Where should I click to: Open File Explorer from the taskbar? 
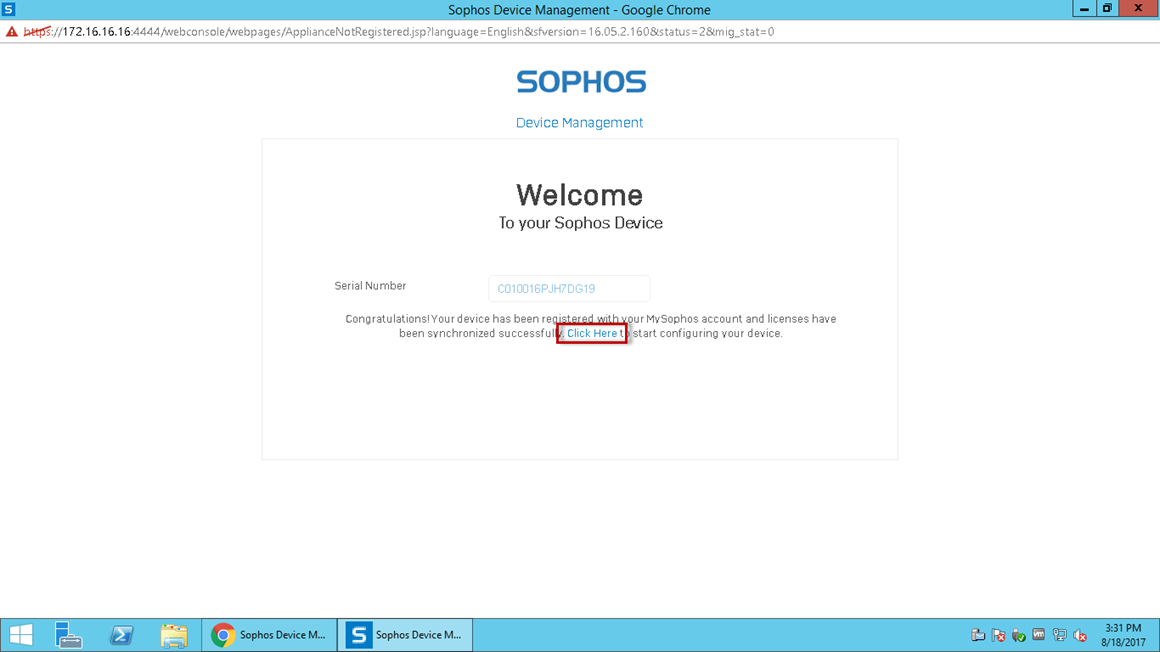coord(174,635)
